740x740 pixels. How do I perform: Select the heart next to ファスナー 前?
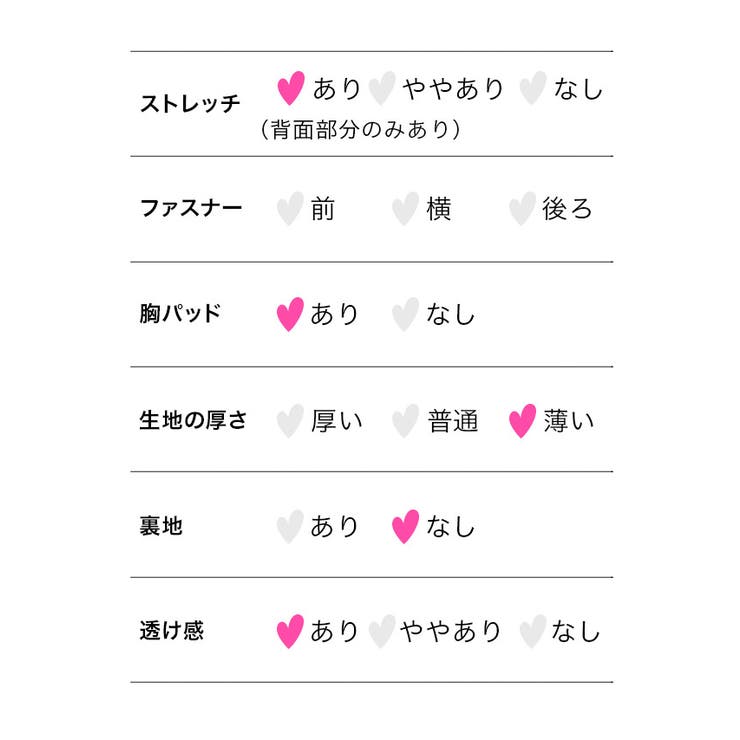(x=289, y=209)
